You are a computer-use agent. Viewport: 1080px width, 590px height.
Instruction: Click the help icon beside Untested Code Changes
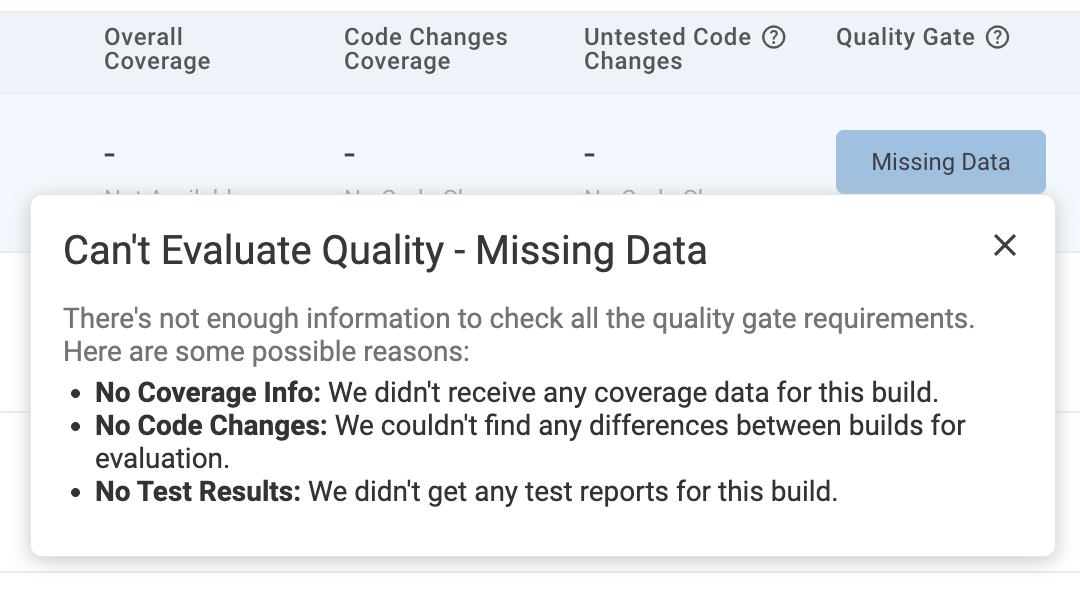pyautogui.click(x=773, y=38)
